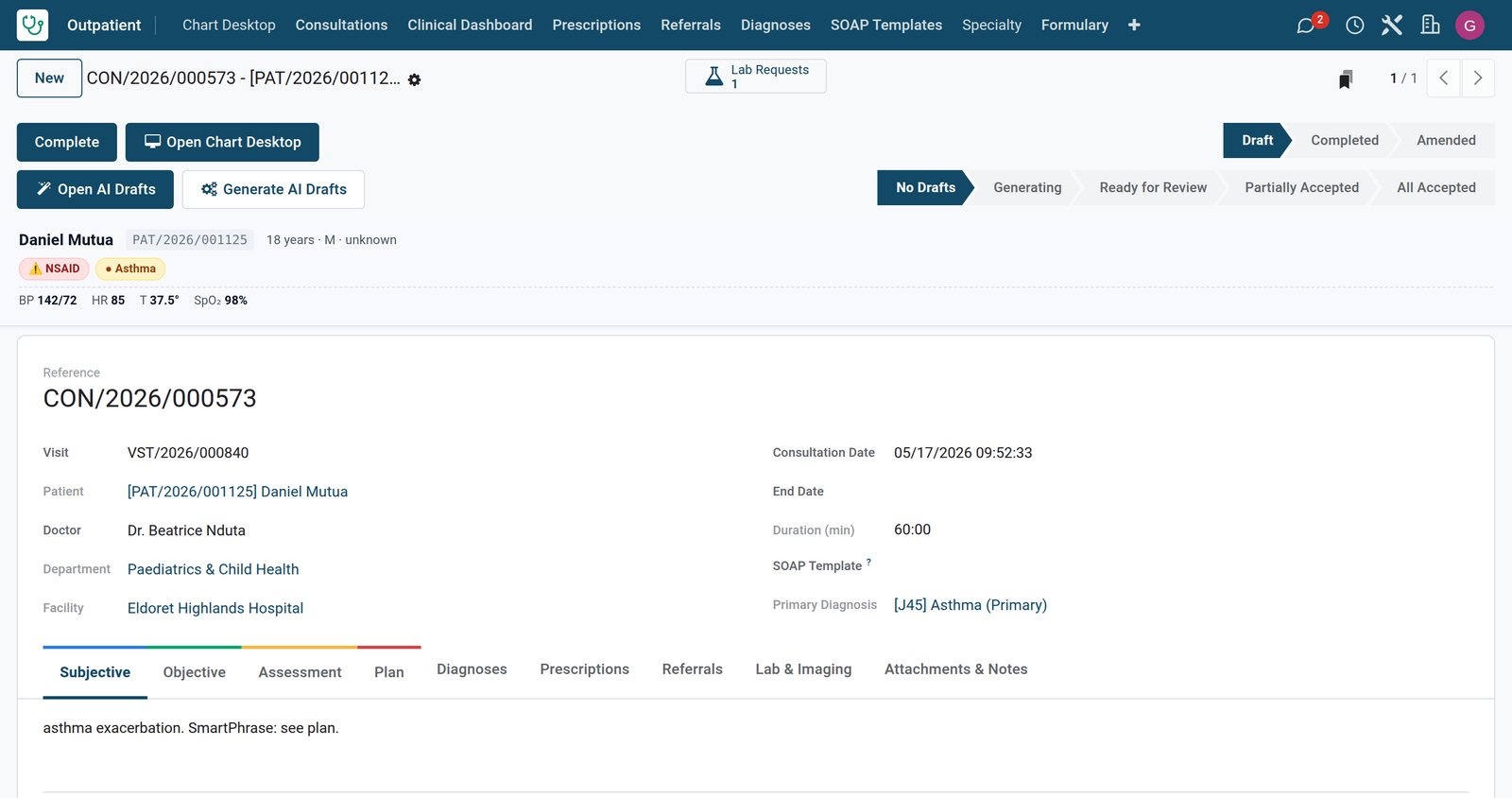Click the empty End Date field

[x=1181, y=492]
